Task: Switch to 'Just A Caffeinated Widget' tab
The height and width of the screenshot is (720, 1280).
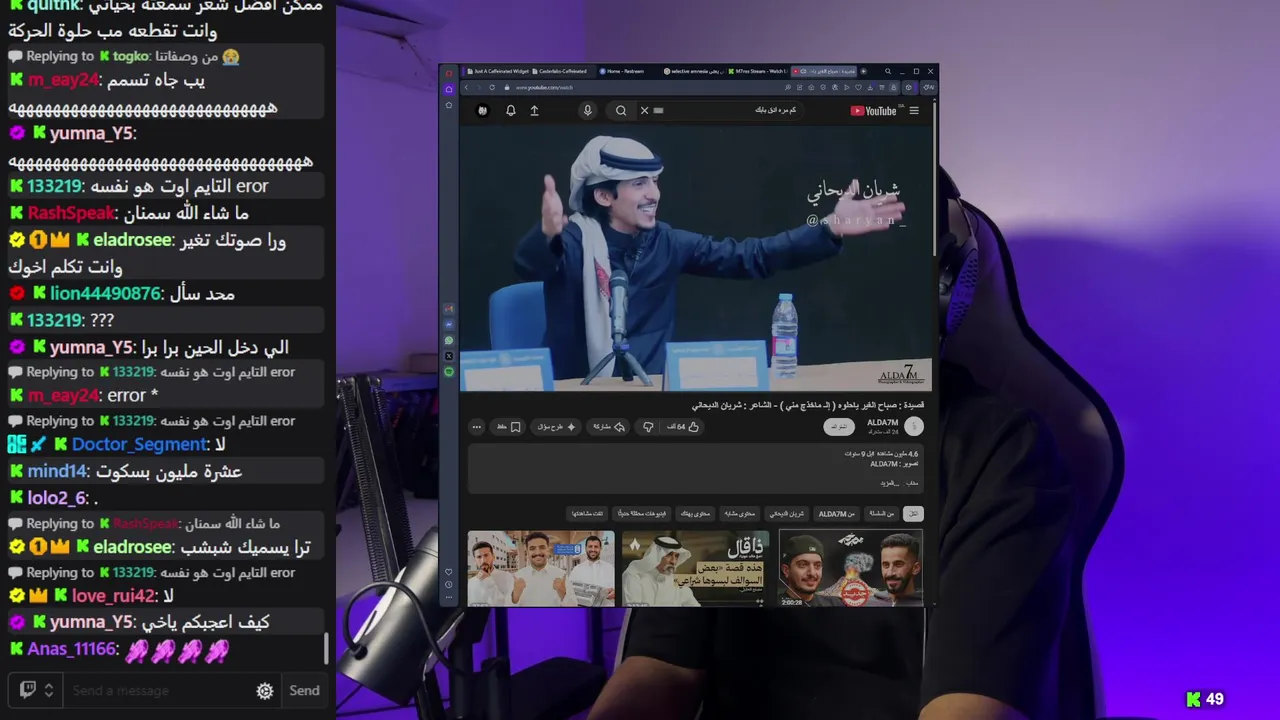Action: coord(500,72)
